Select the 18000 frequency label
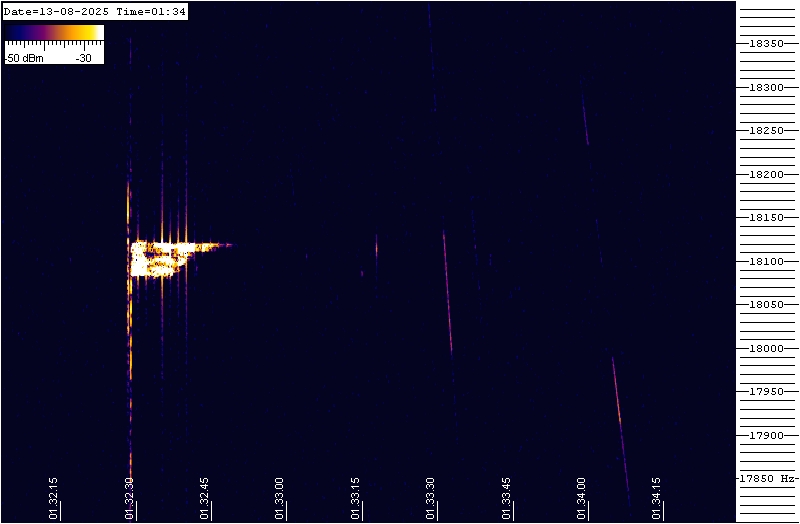 coord(766,348)
